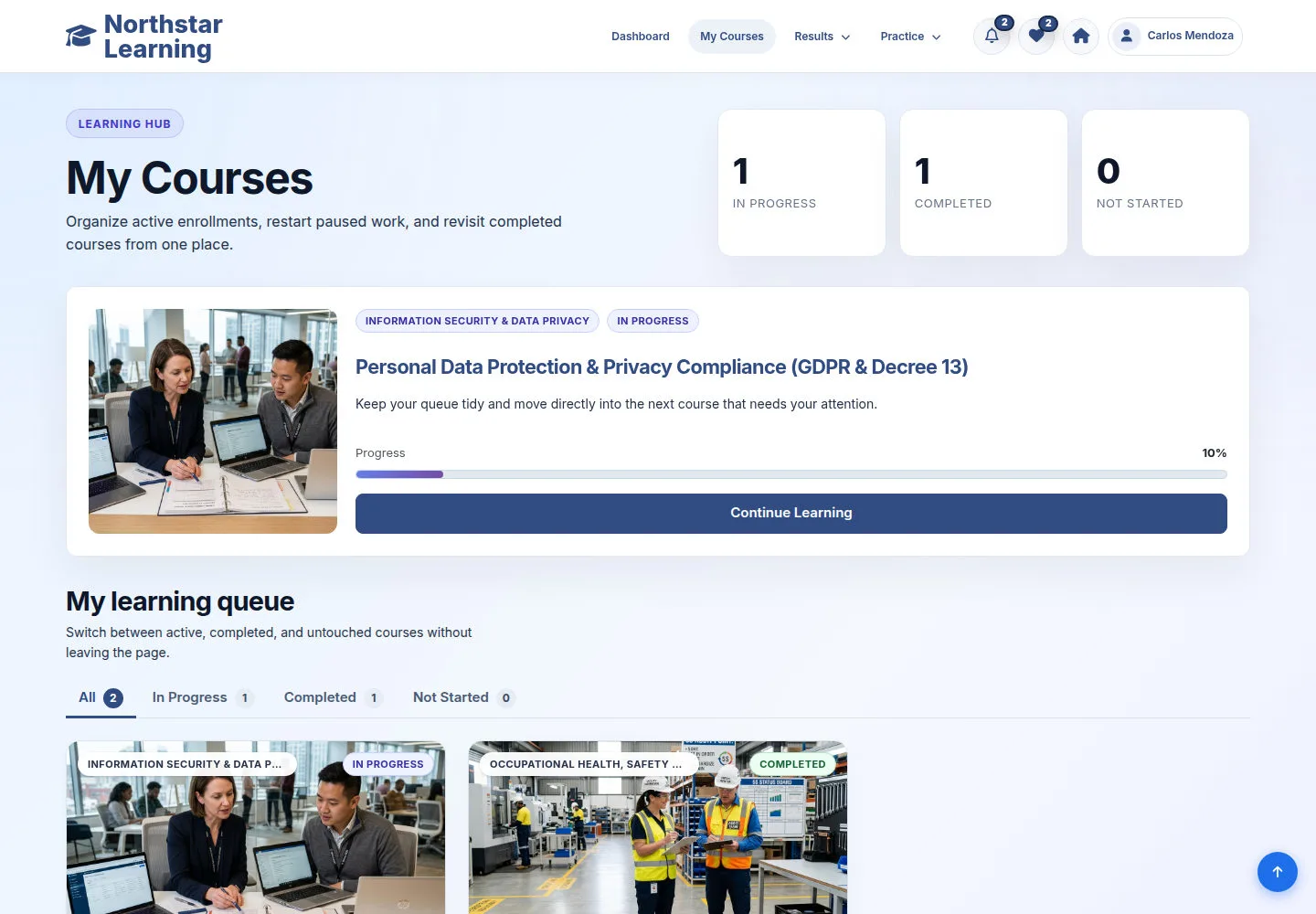Expand the Results dropdown menu

(x=822, y=37)
